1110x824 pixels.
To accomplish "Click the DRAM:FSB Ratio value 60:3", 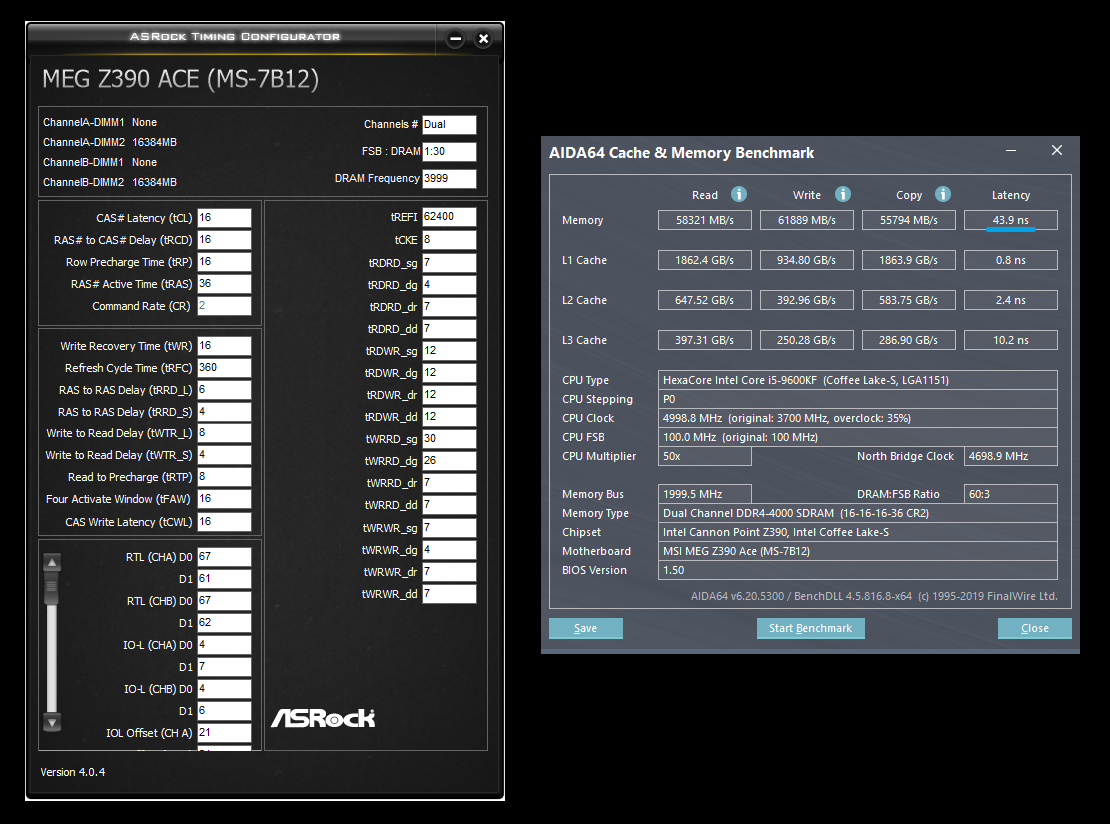I will click(1011, 494).
